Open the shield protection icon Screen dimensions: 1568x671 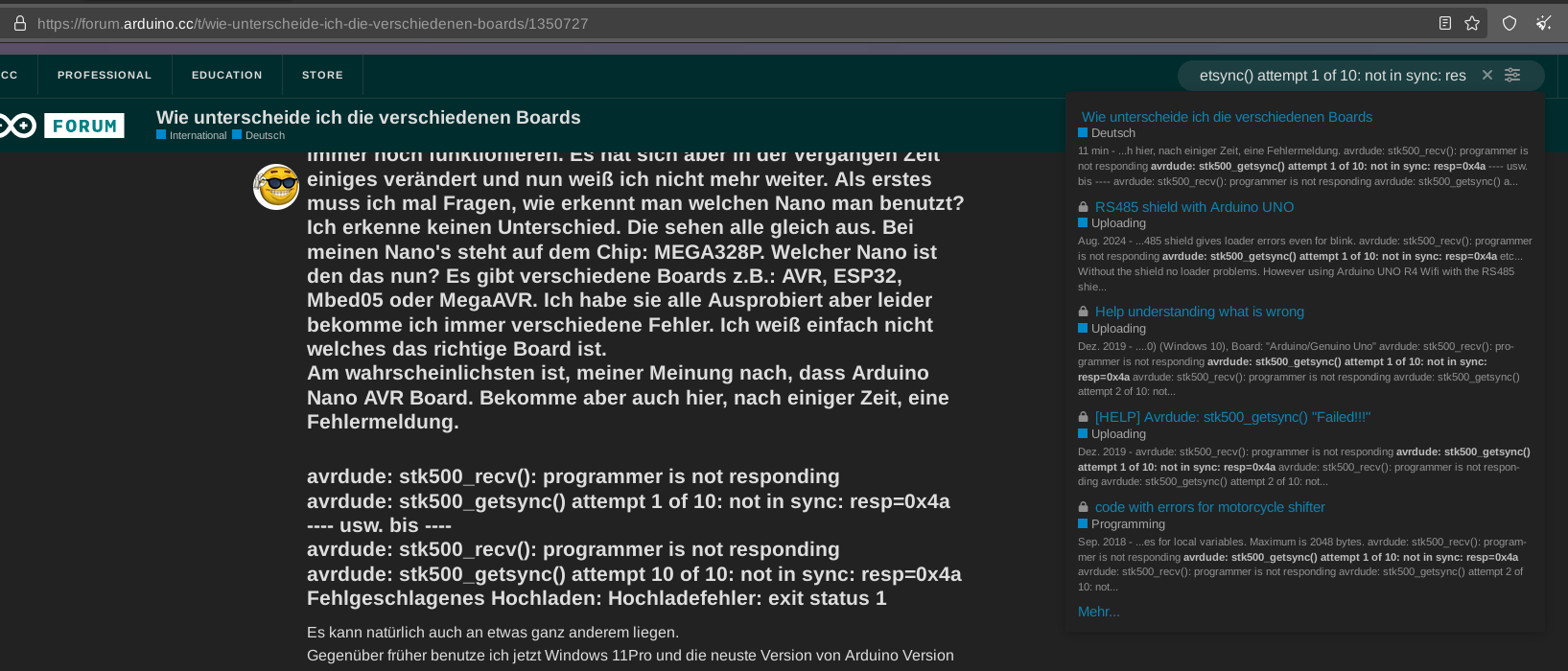click(x=1509, y=23)
